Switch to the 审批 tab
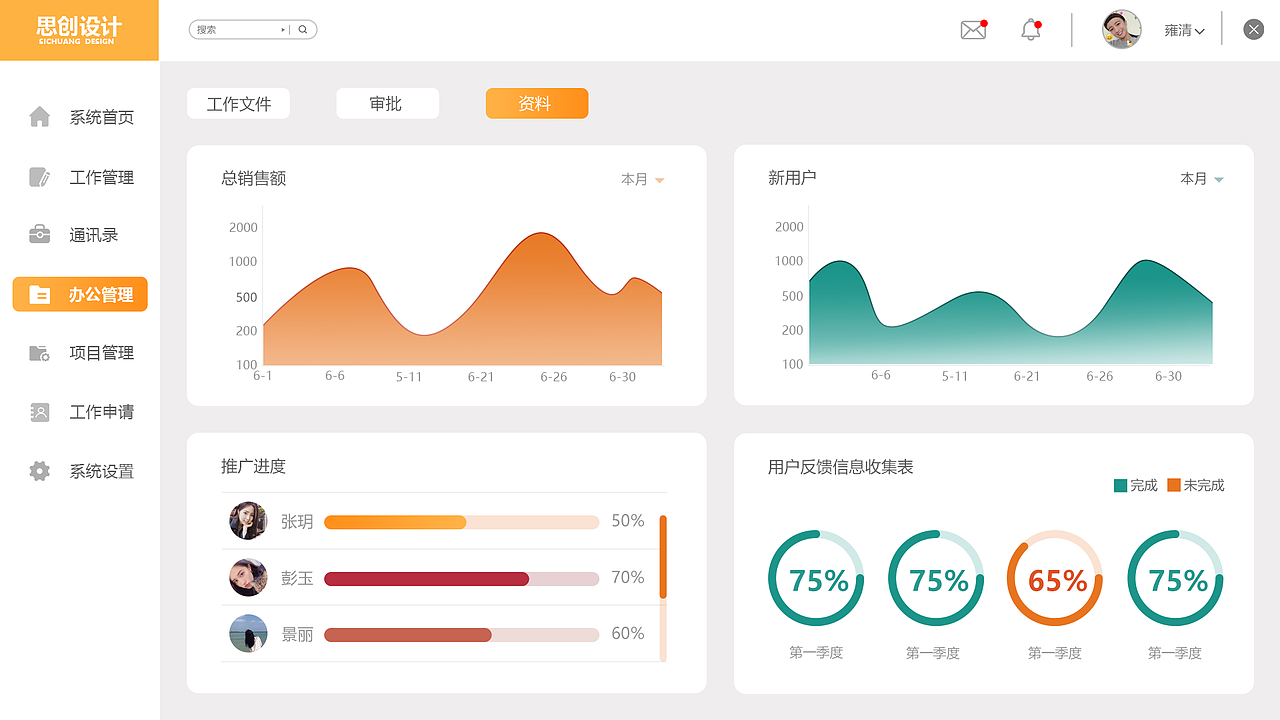The width and height of the screenshot is (1280, 720). click(x=387, y=103)
